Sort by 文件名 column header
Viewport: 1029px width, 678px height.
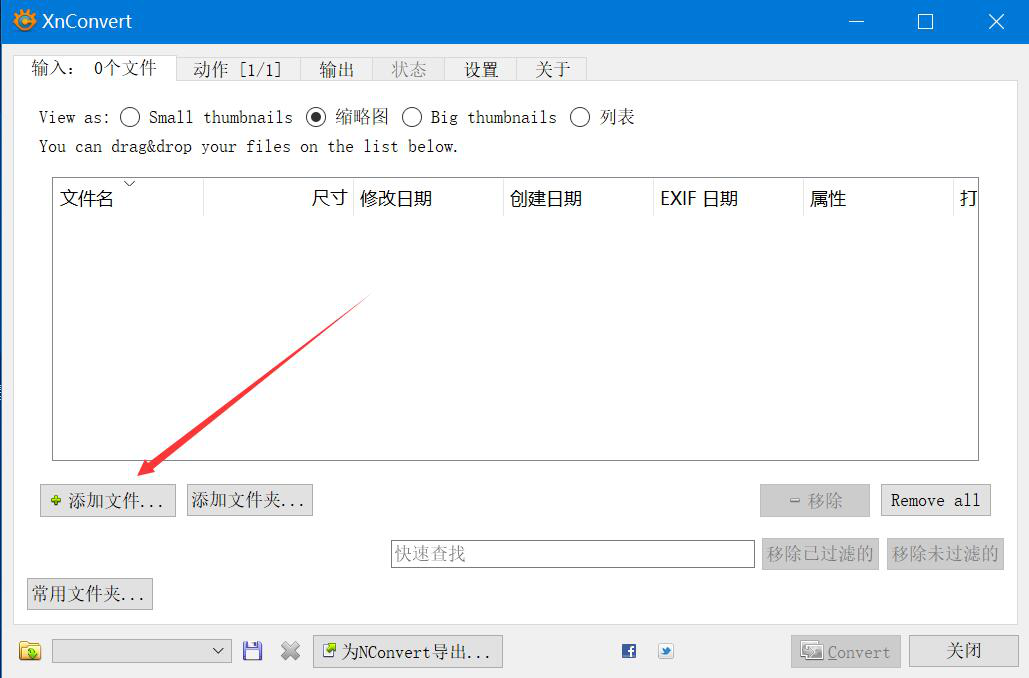point(128,198)
